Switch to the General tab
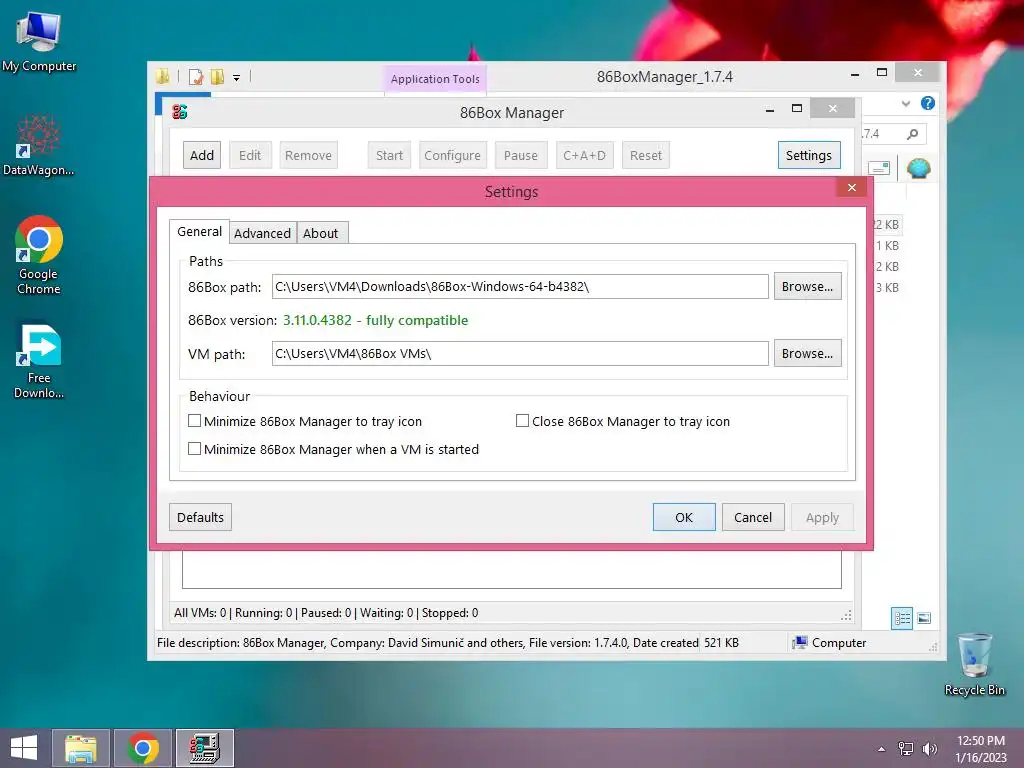Image resolution: width=1024 pixels, height=768 pixels. tap(199, 232)
